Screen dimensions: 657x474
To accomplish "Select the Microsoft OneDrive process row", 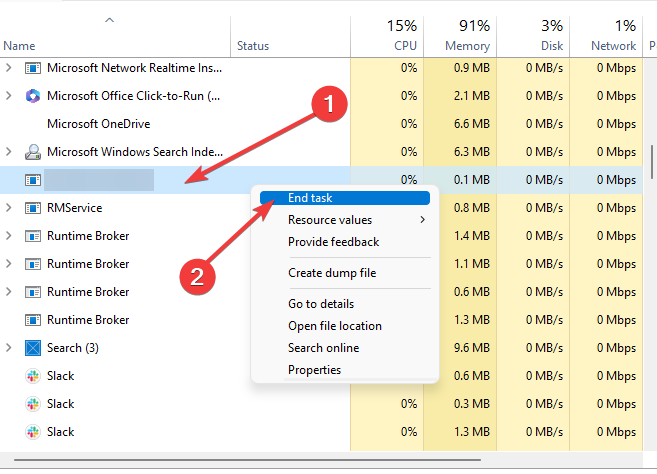I will [x=321, y=124].
